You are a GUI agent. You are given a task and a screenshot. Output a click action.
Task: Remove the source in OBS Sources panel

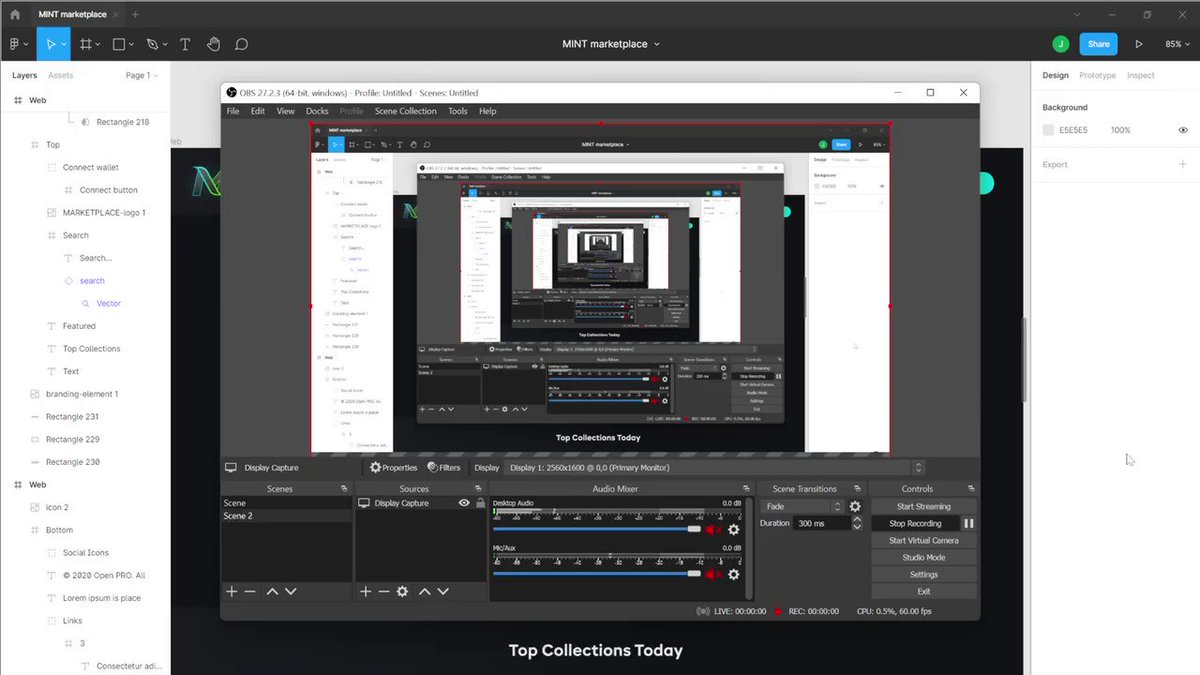click(x=383, y=591)
